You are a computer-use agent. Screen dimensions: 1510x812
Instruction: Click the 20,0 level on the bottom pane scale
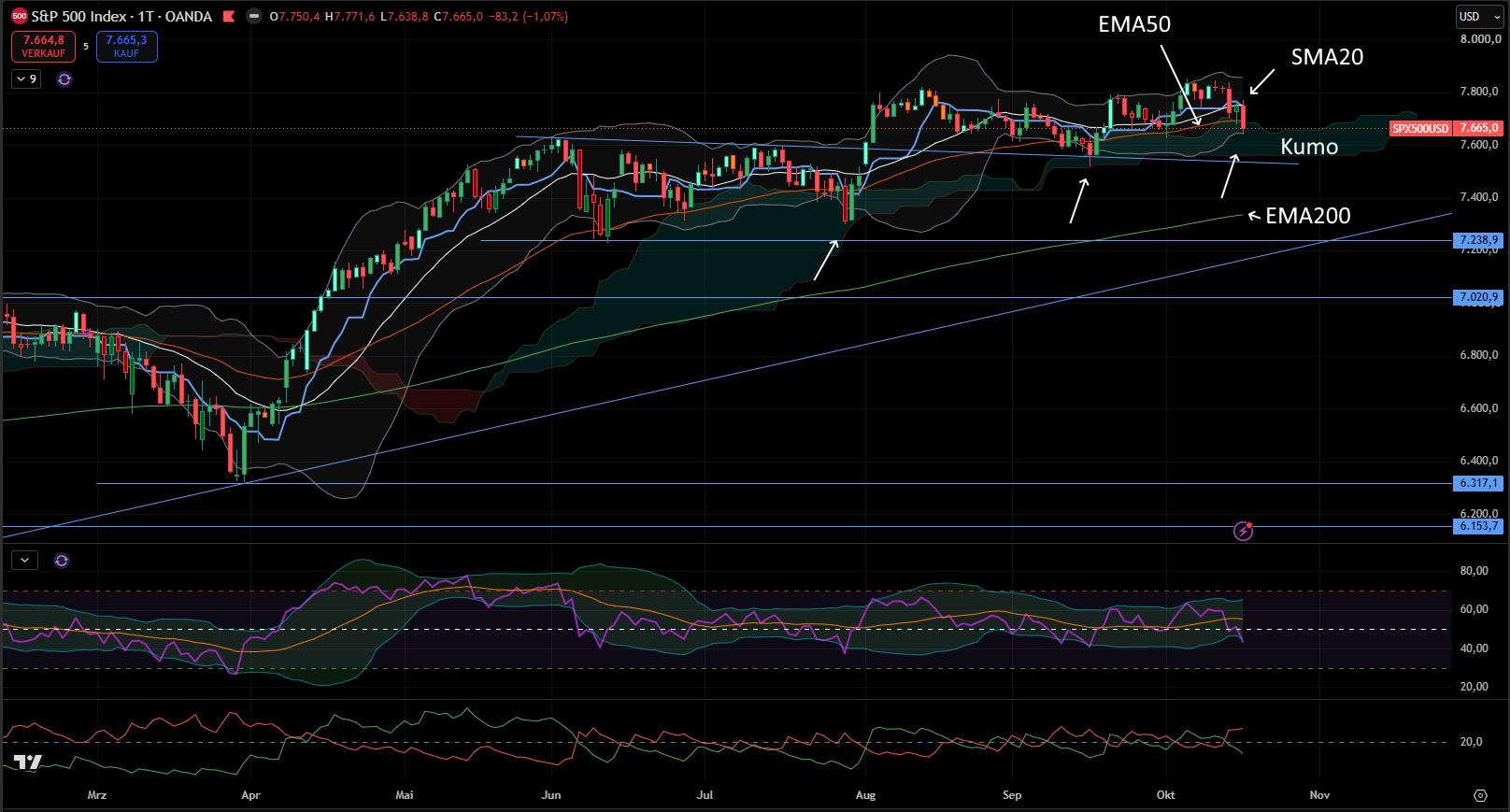pyautogui.click(x=1472, y=742)
